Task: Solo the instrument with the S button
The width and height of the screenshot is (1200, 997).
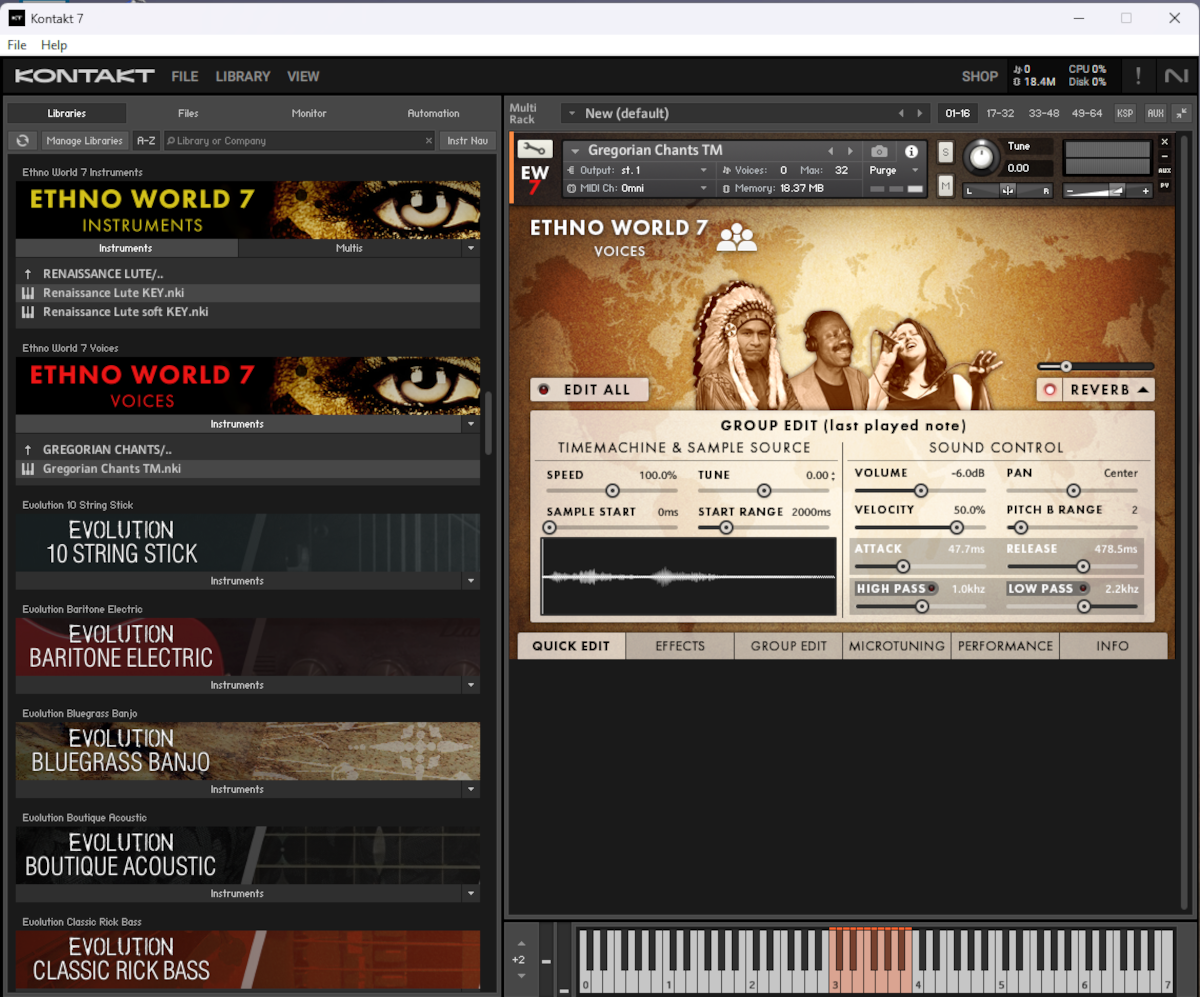Action: 945,152
